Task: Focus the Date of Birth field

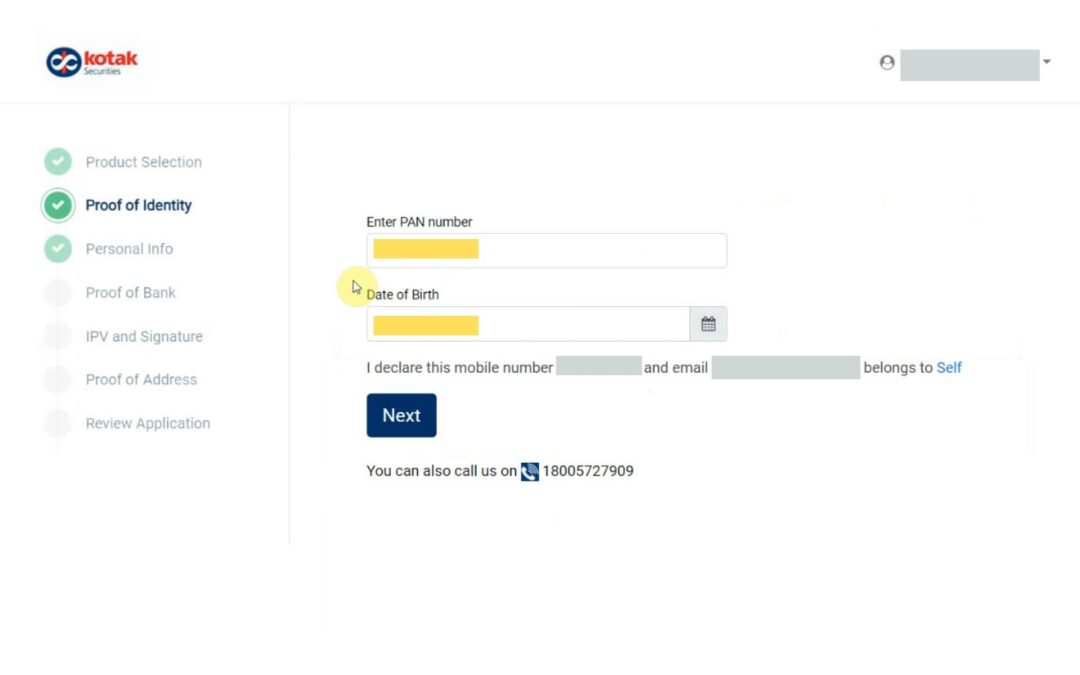Action: pos(528,324)
